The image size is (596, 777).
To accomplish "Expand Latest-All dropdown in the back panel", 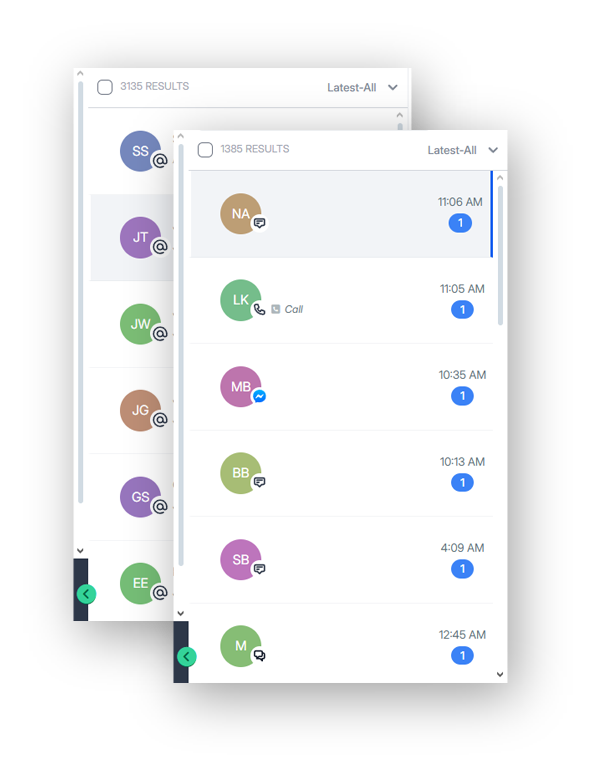I will 362,88.
